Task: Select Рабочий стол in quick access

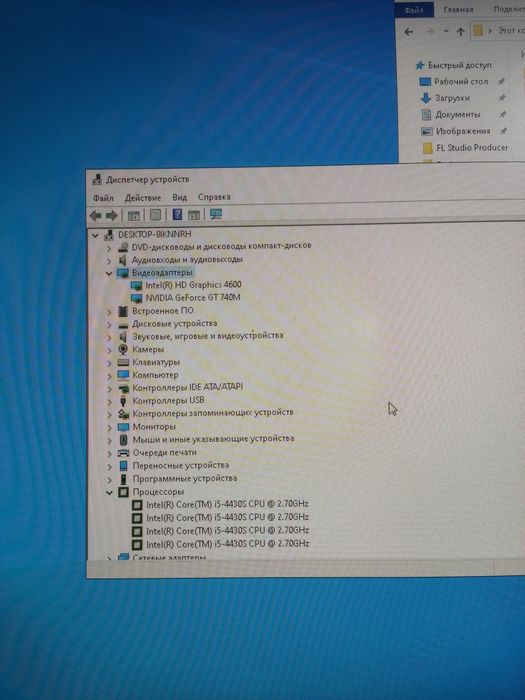Action: point(461,82)
